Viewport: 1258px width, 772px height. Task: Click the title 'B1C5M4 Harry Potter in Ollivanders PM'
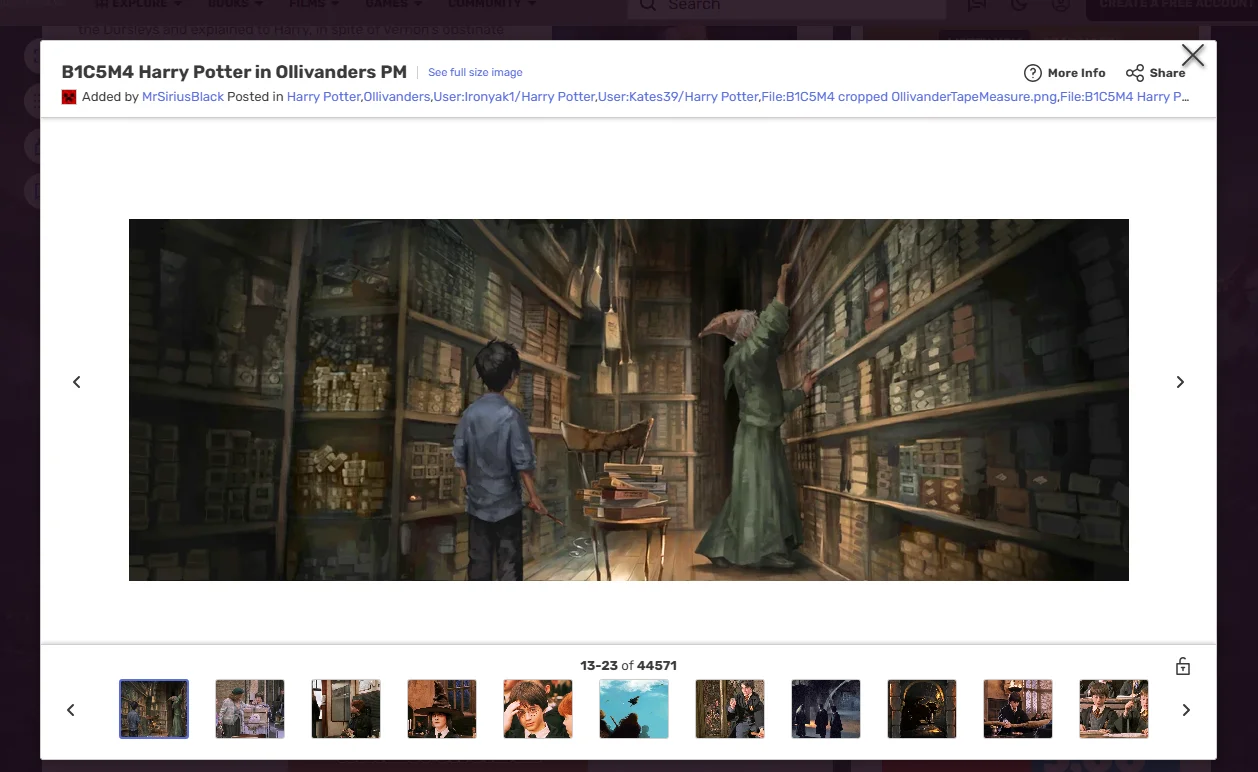coord(234,72)
